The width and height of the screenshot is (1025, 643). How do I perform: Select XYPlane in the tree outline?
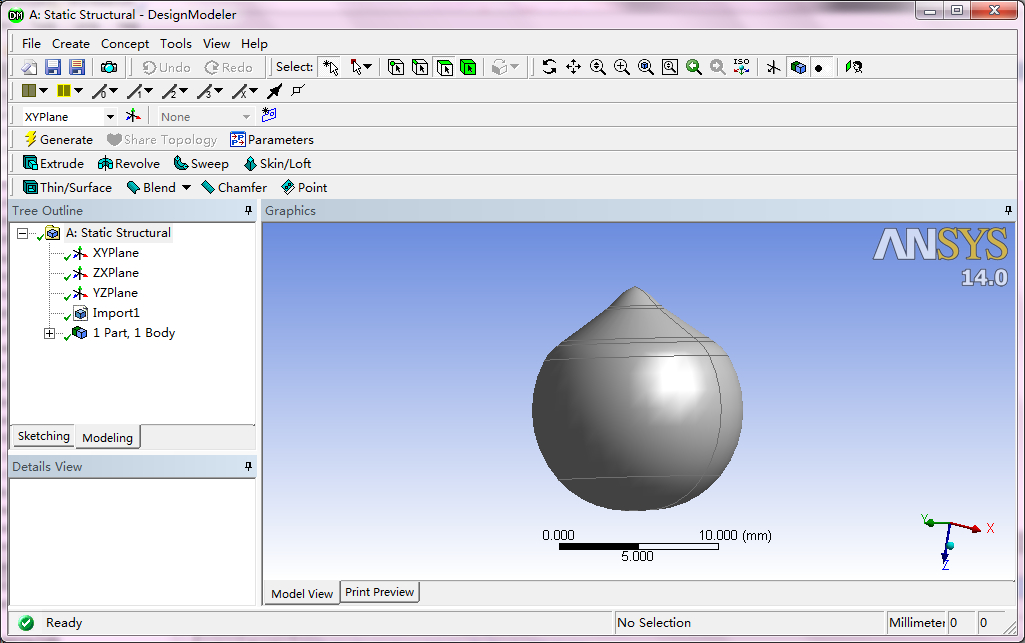pyautogui.click(x=116, y=253)
